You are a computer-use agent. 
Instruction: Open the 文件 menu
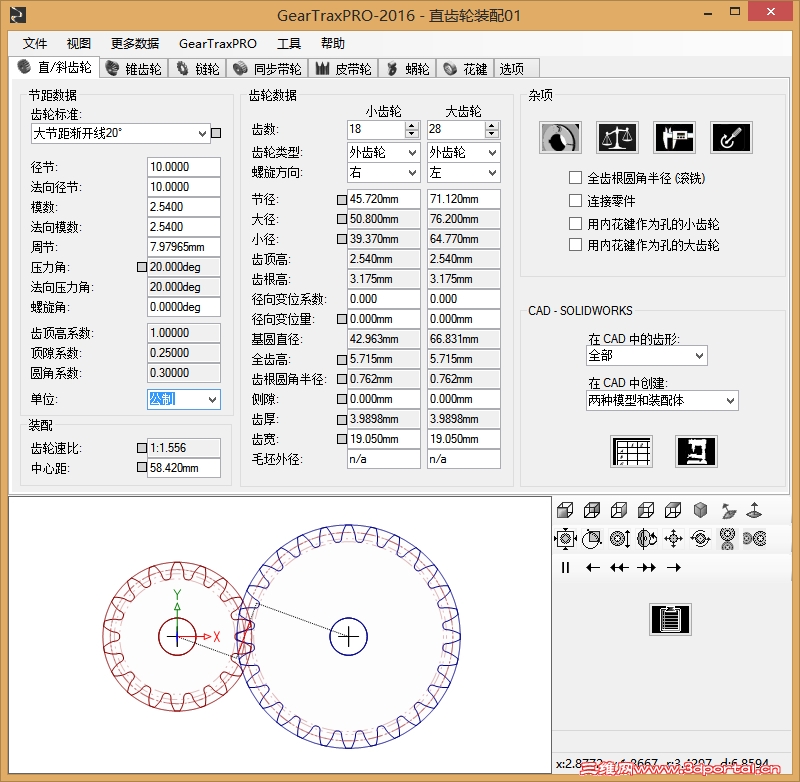pyautogui.click(x=35, y=44)
